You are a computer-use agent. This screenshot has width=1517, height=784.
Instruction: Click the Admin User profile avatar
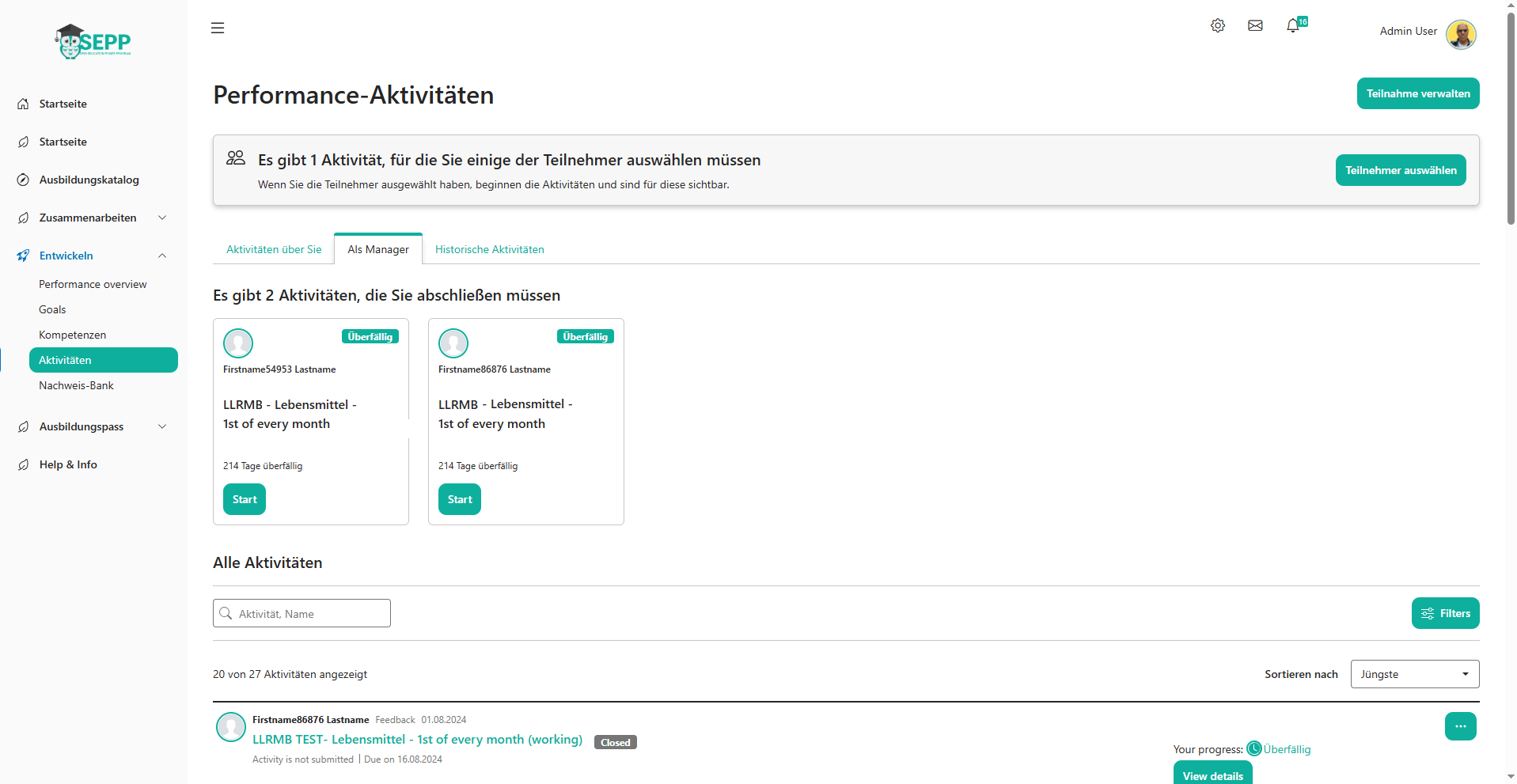point(1460,34)
